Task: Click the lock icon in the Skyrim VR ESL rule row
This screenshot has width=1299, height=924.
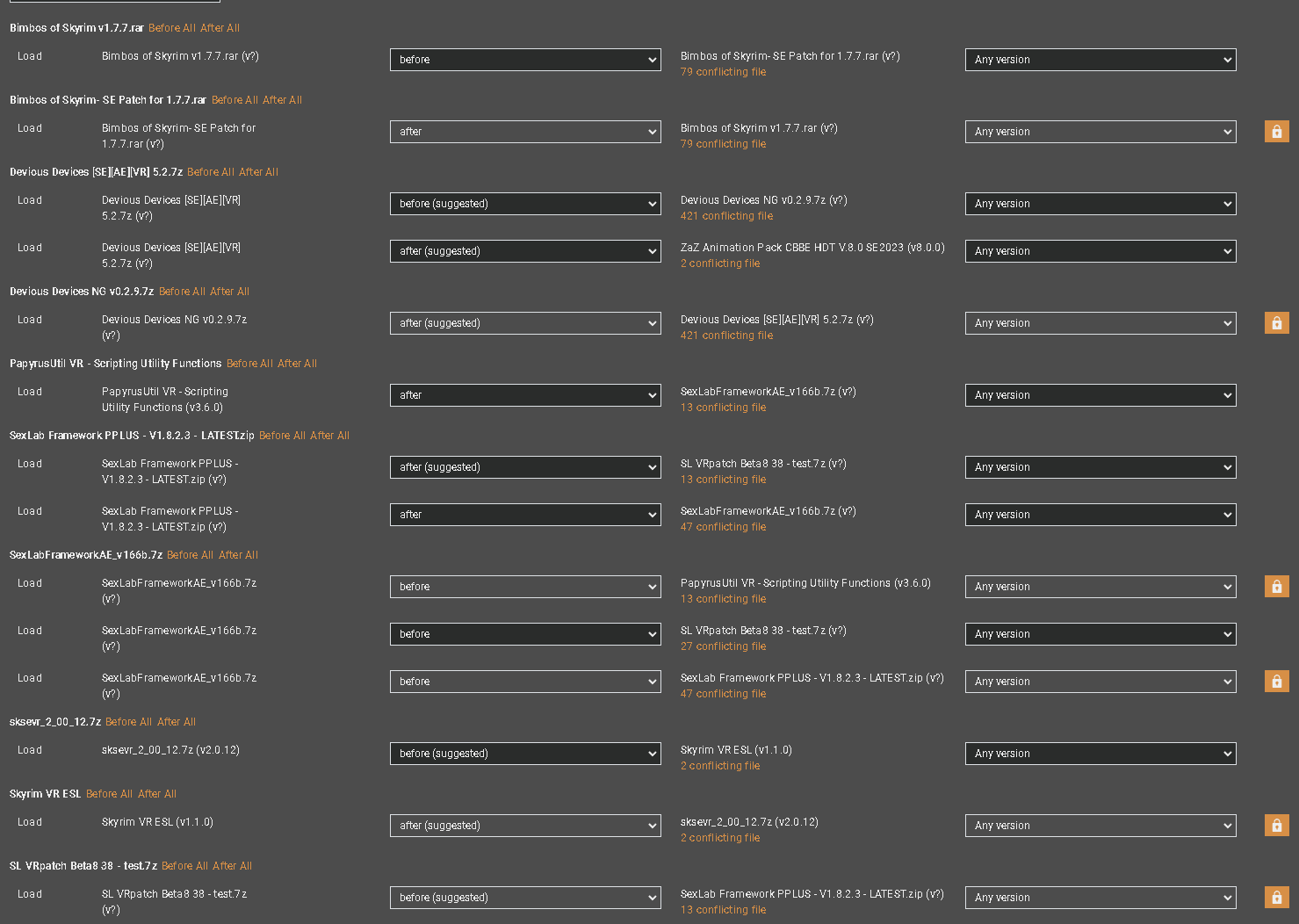Action: click(x=1276, y=826)
